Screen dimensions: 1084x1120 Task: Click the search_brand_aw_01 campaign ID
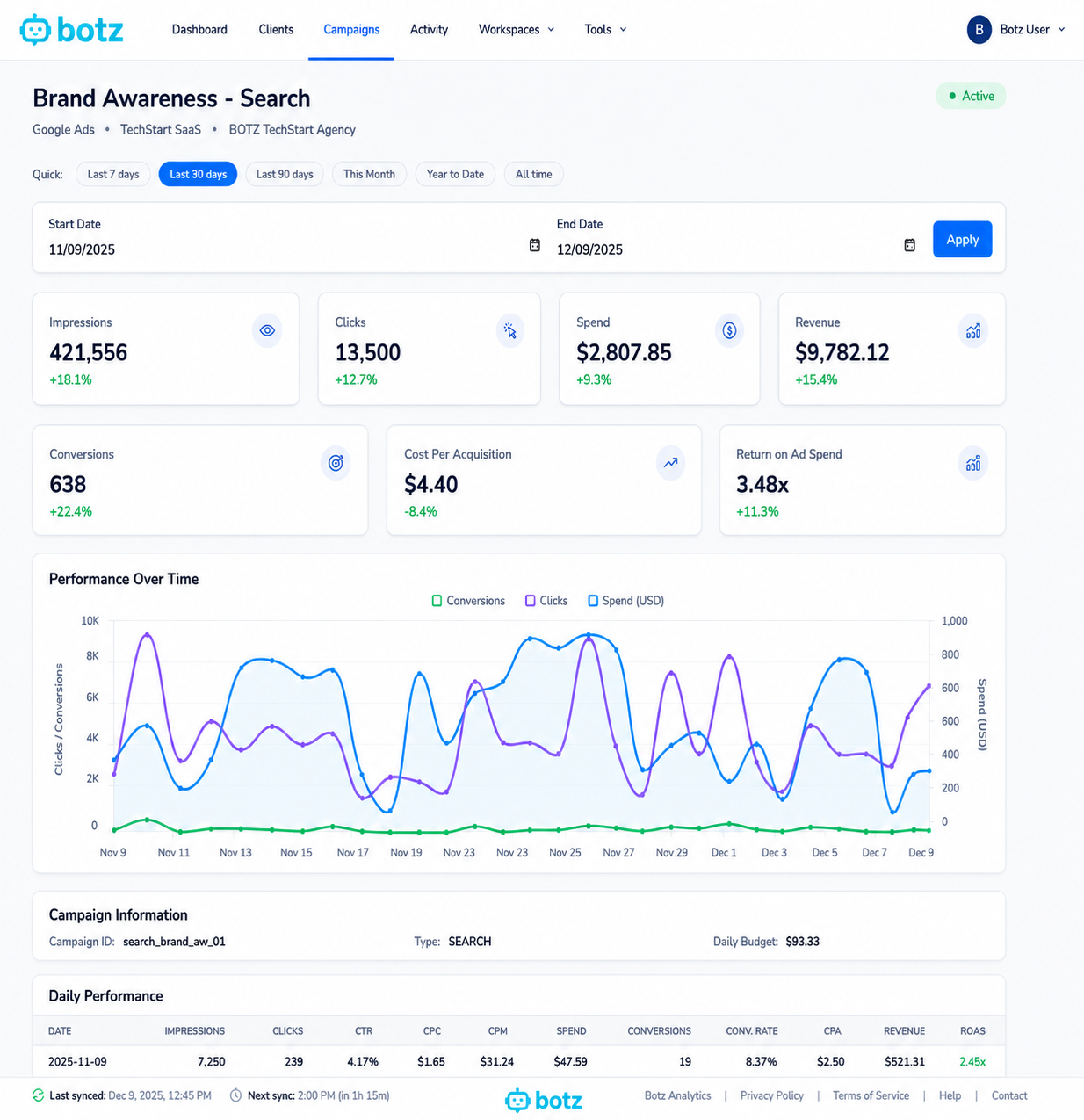(x=174, y=942)
